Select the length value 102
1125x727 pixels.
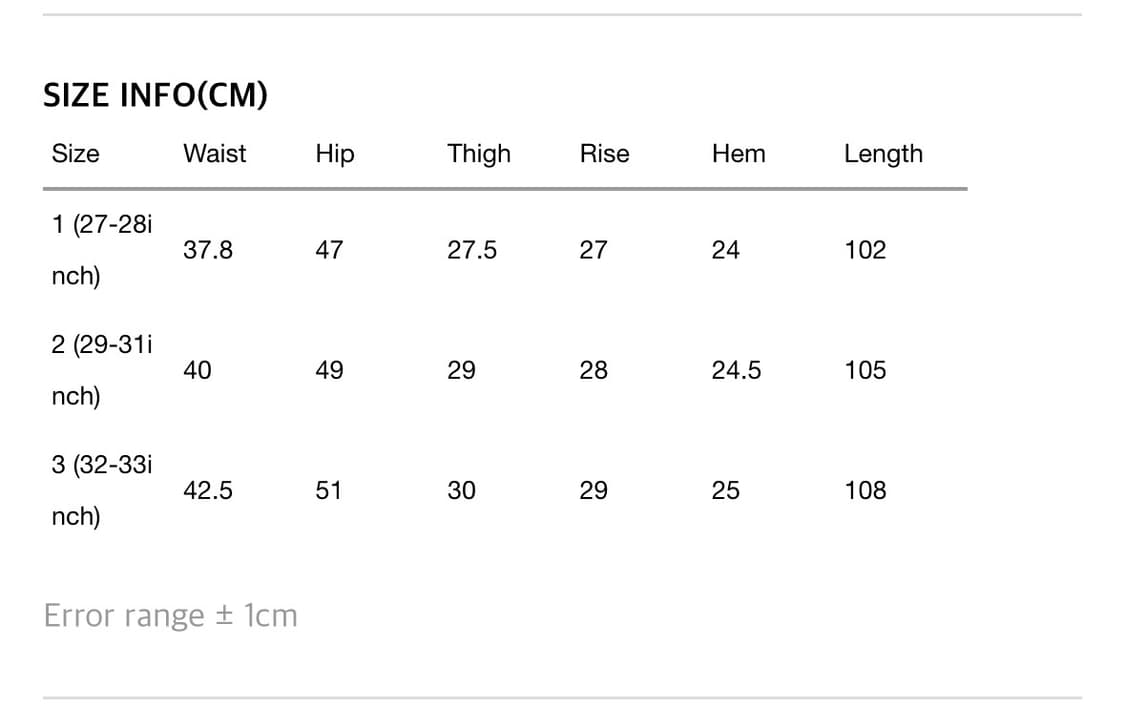click(865, 250)
